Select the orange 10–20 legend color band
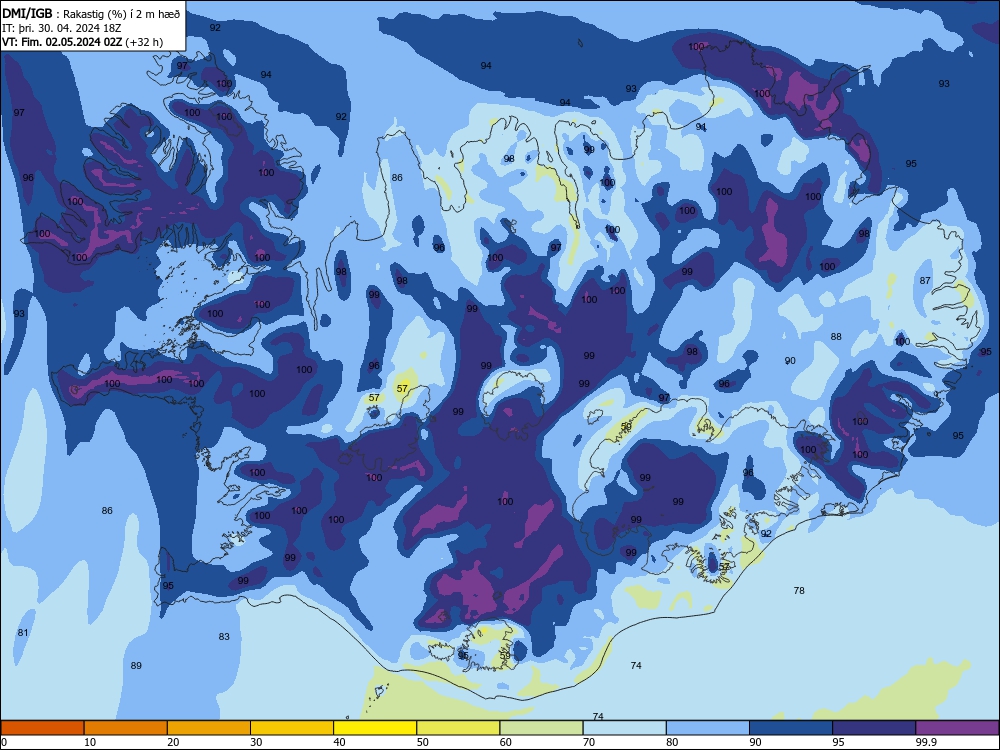The height and width of the screenshot is (750, 1000). (x=126, y=728)
